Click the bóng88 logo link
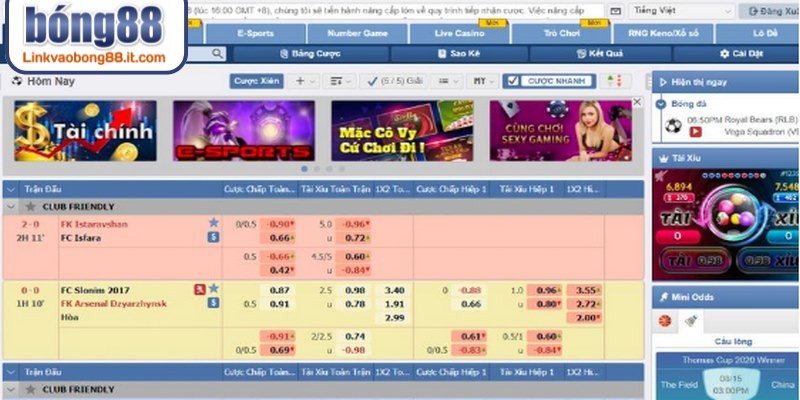Viewport: 800px width, 400px height. coord(94,34)
